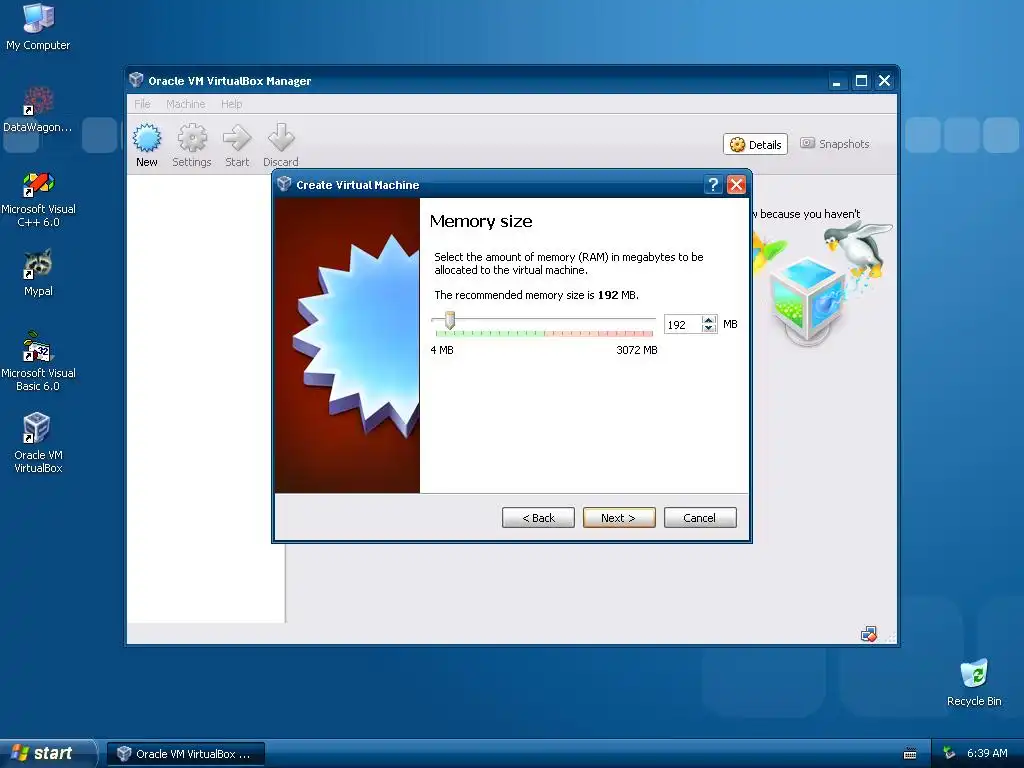Click the 4 MB minimum label
The width and height of the screenshot is (1024, 768).
point(442,350)
